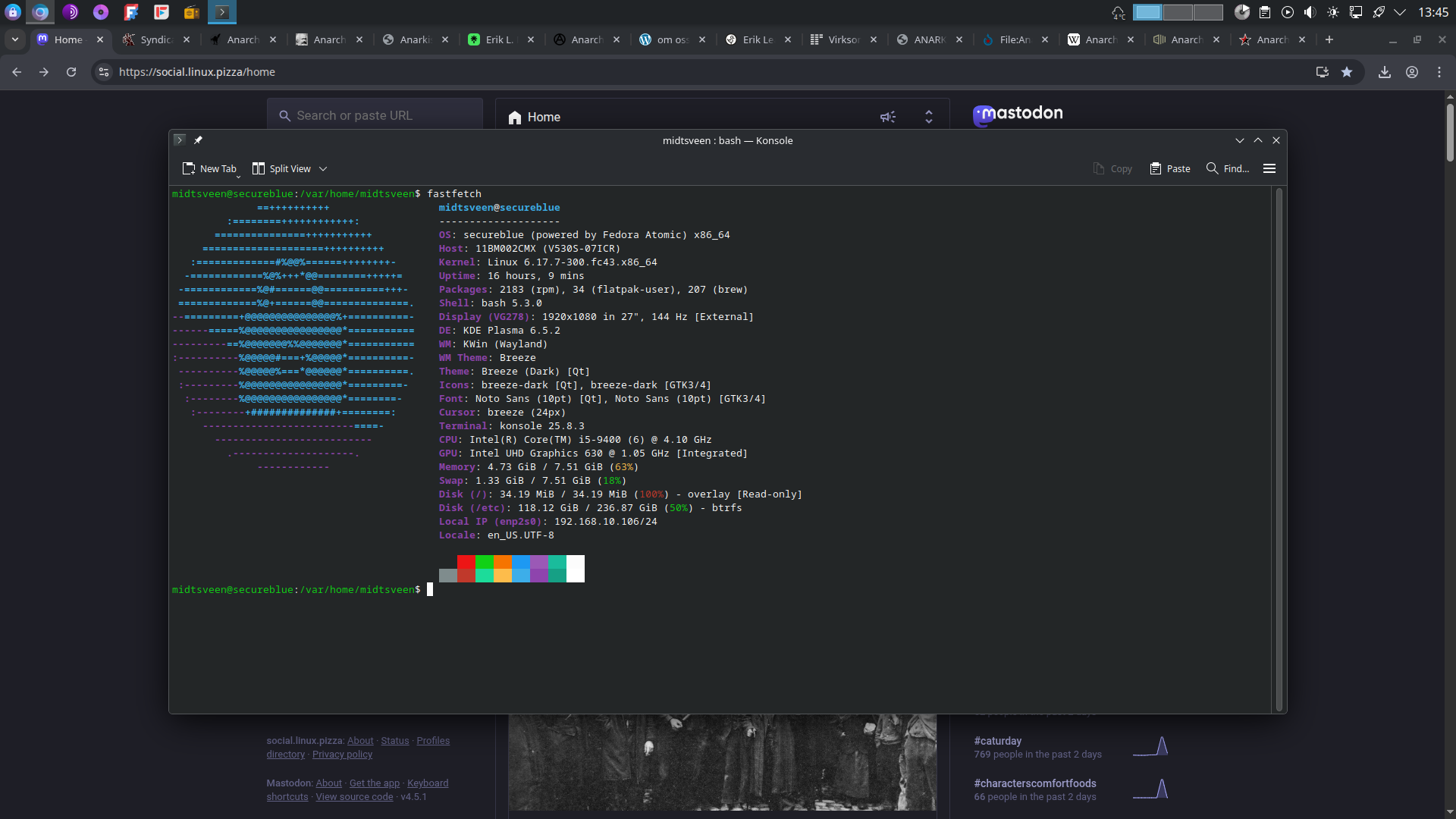Open Mastodon announcements megaphone icon
1456x819 pixels.
pos(888,117)
